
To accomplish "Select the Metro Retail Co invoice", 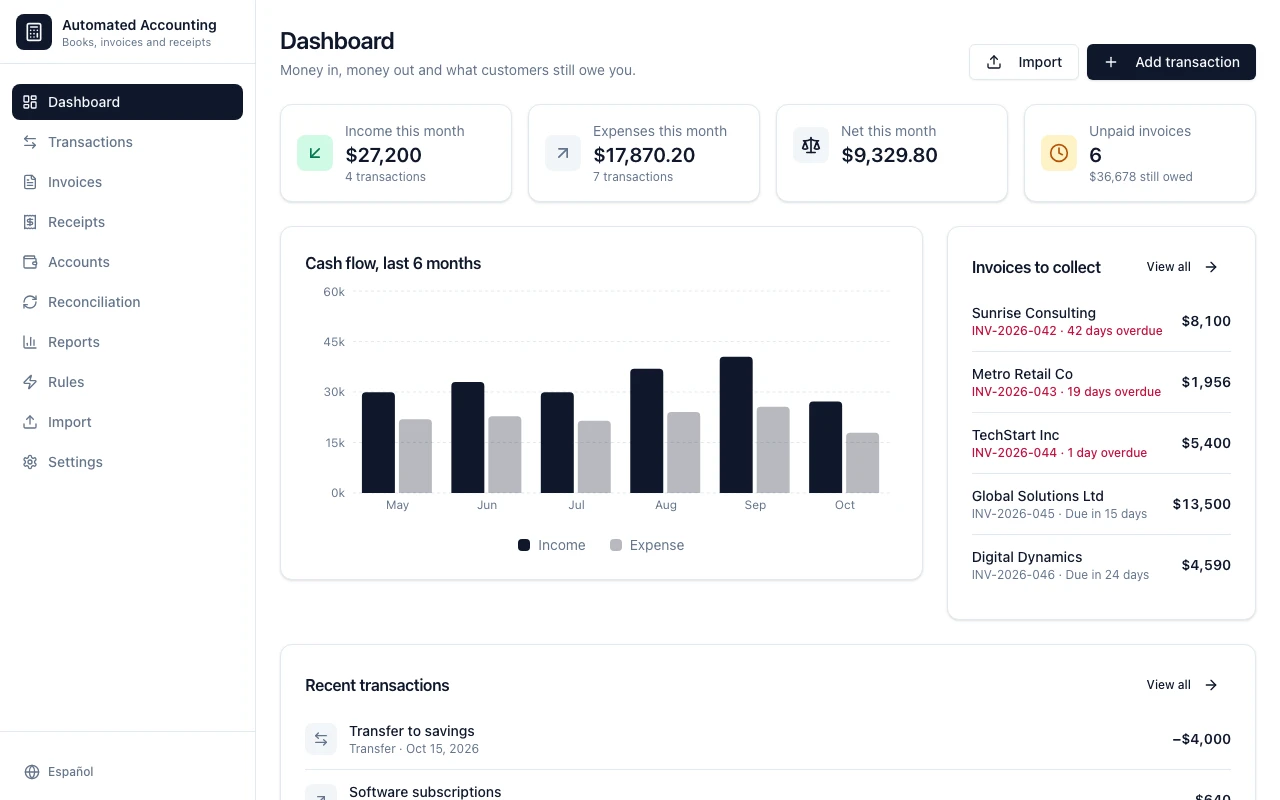I will tap(1101, 382).
